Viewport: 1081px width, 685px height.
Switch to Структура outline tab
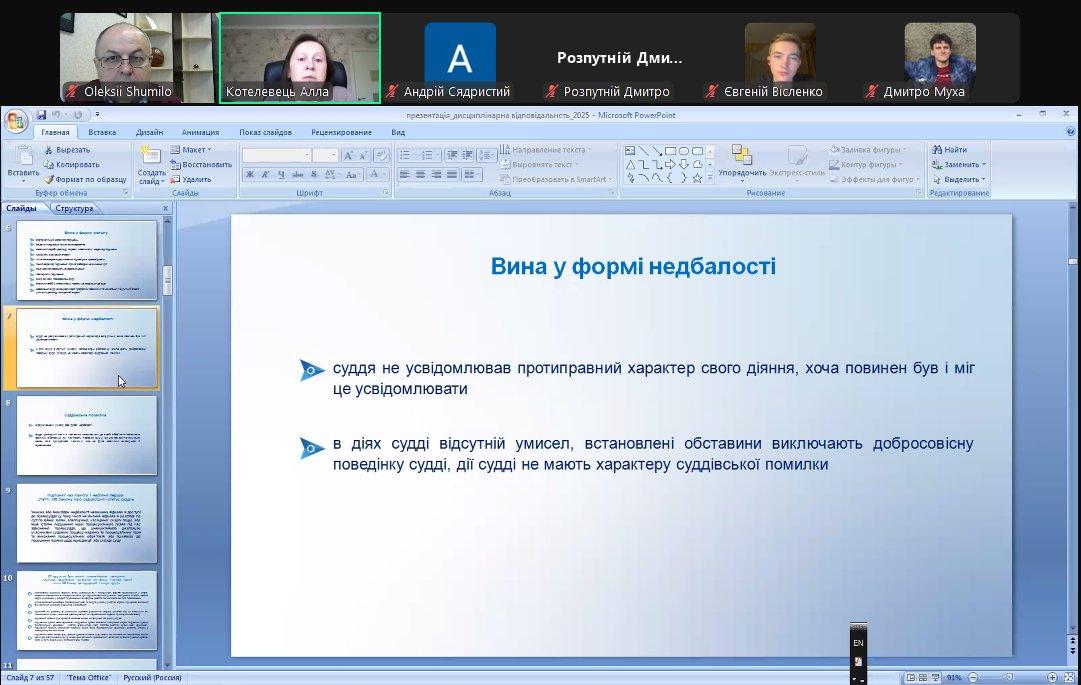[x=74, y=208]
